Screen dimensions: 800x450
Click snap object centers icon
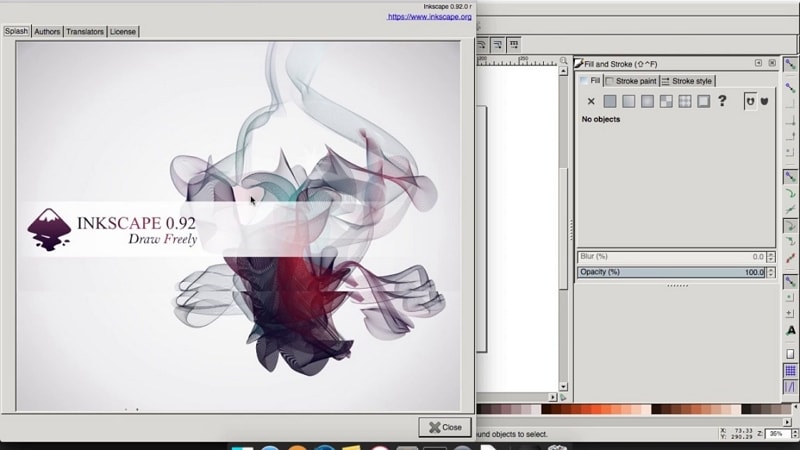pyautogui.click(x=790, y=297)
